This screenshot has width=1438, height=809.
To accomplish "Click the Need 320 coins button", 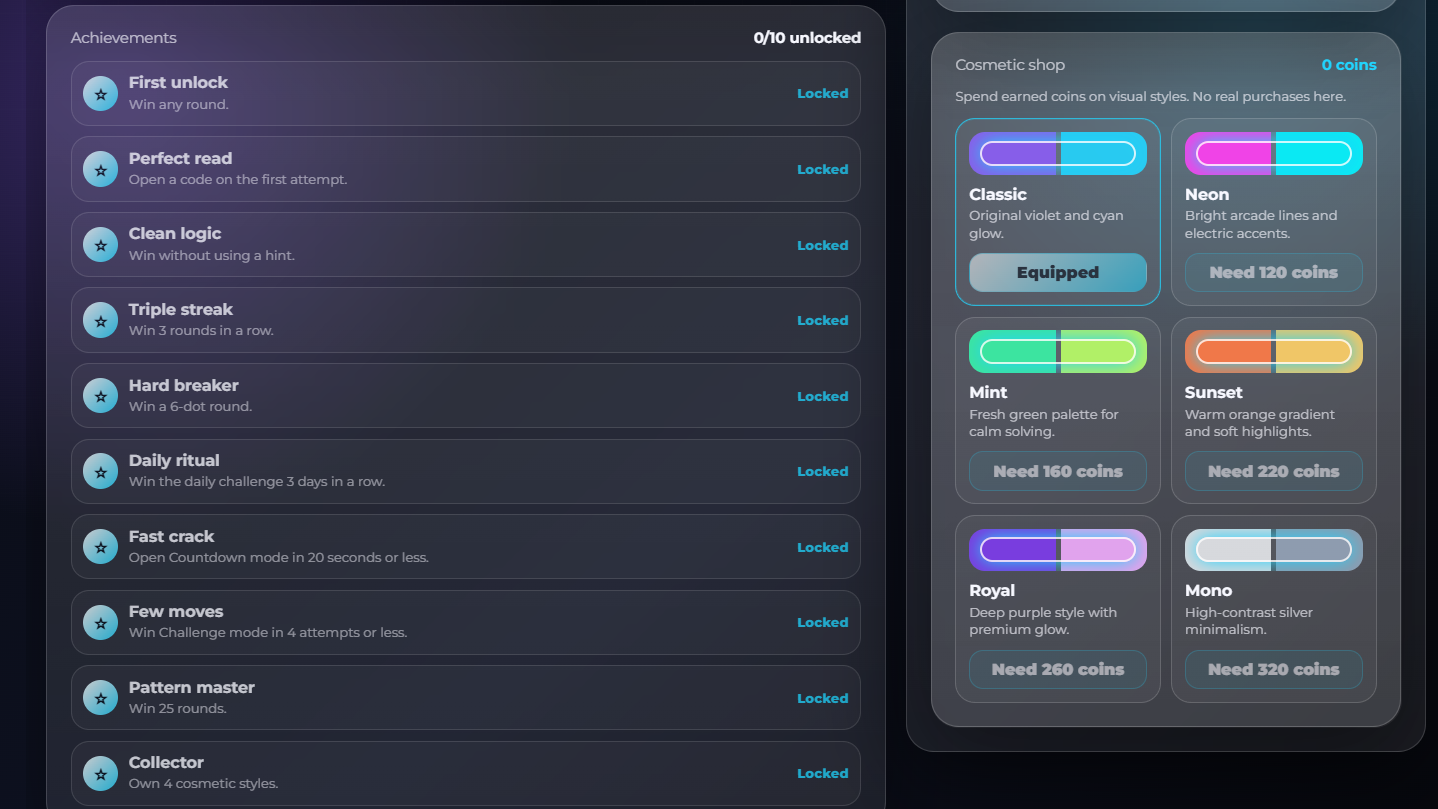I will (x=1274, y=670).
